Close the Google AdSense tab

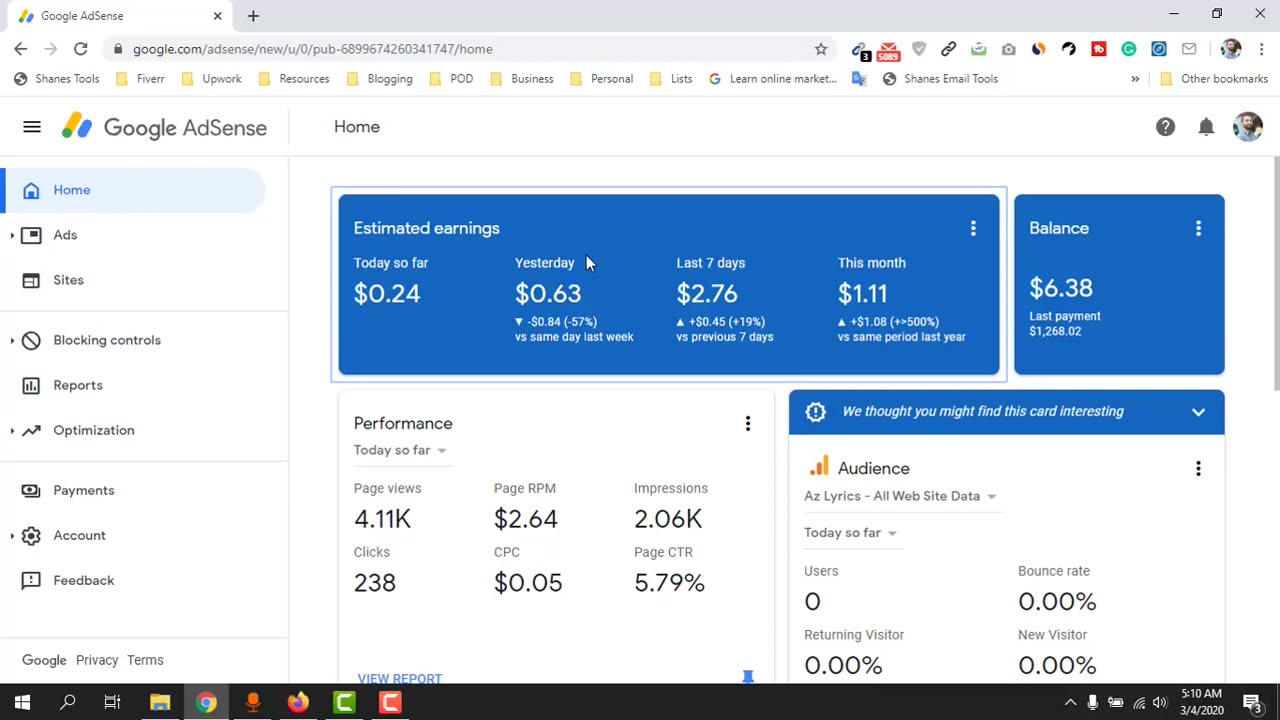(x=217, y=16)
